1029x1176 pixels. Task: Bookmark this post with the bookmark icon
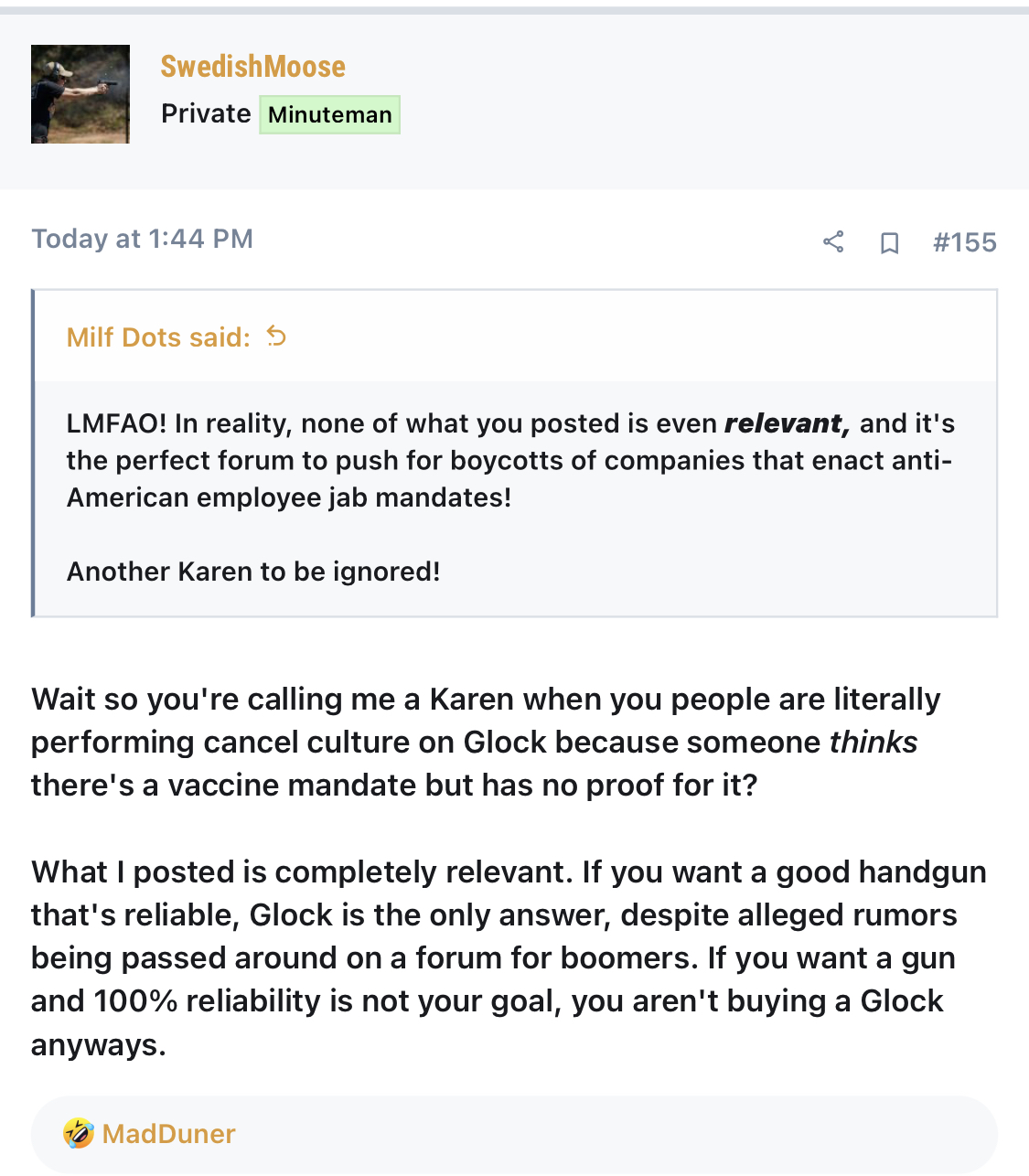pos(889,243)
